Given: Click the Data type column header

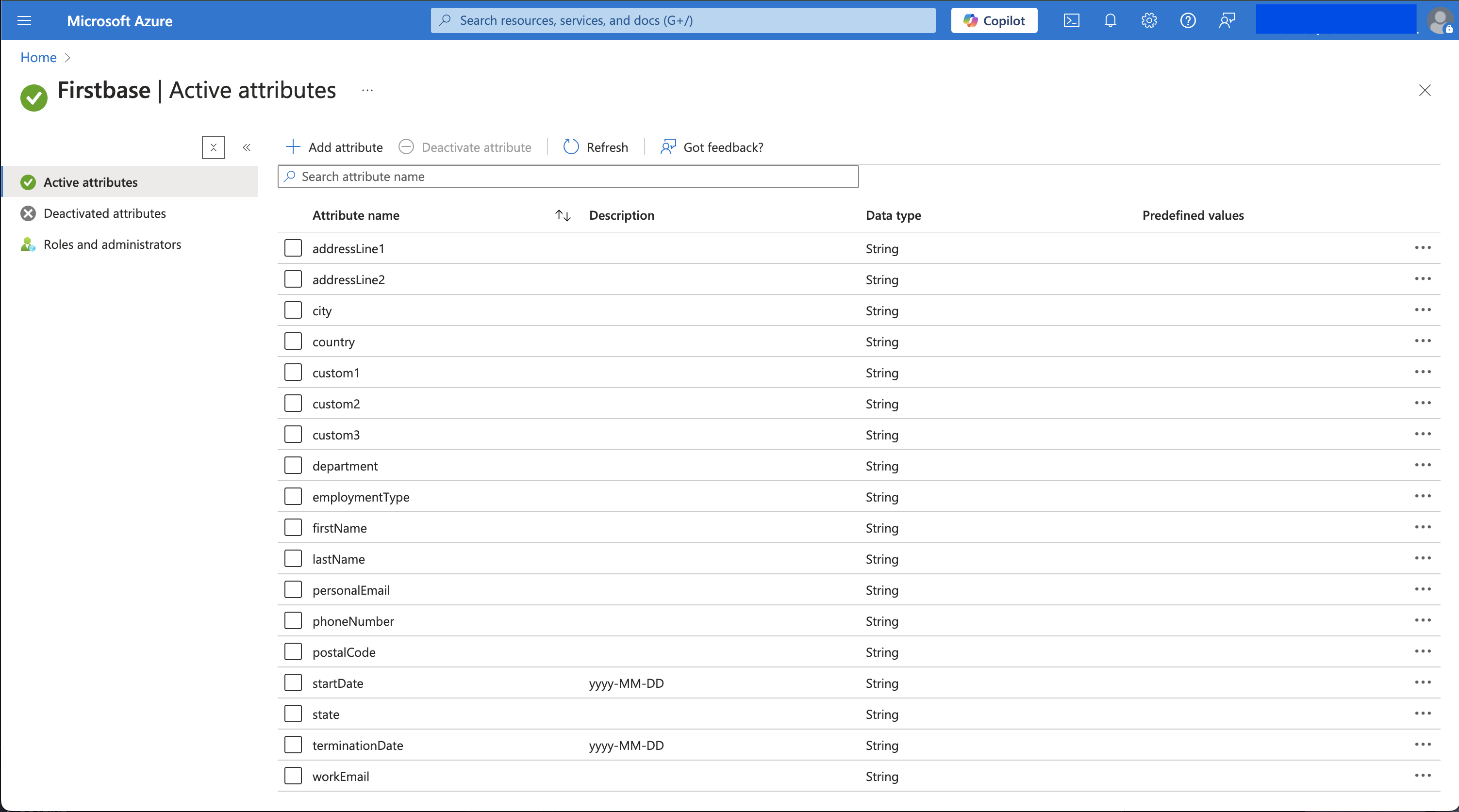Looking at the screenshot, I should pos(893,215).
